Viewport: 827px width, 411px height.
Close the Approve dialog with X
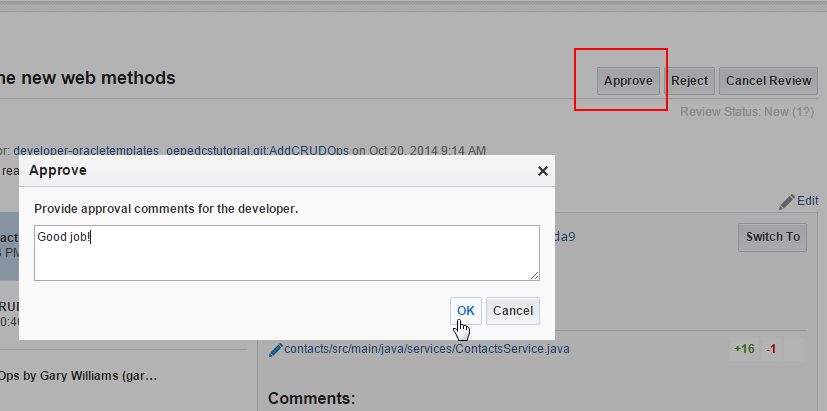(x=542, y=171)
